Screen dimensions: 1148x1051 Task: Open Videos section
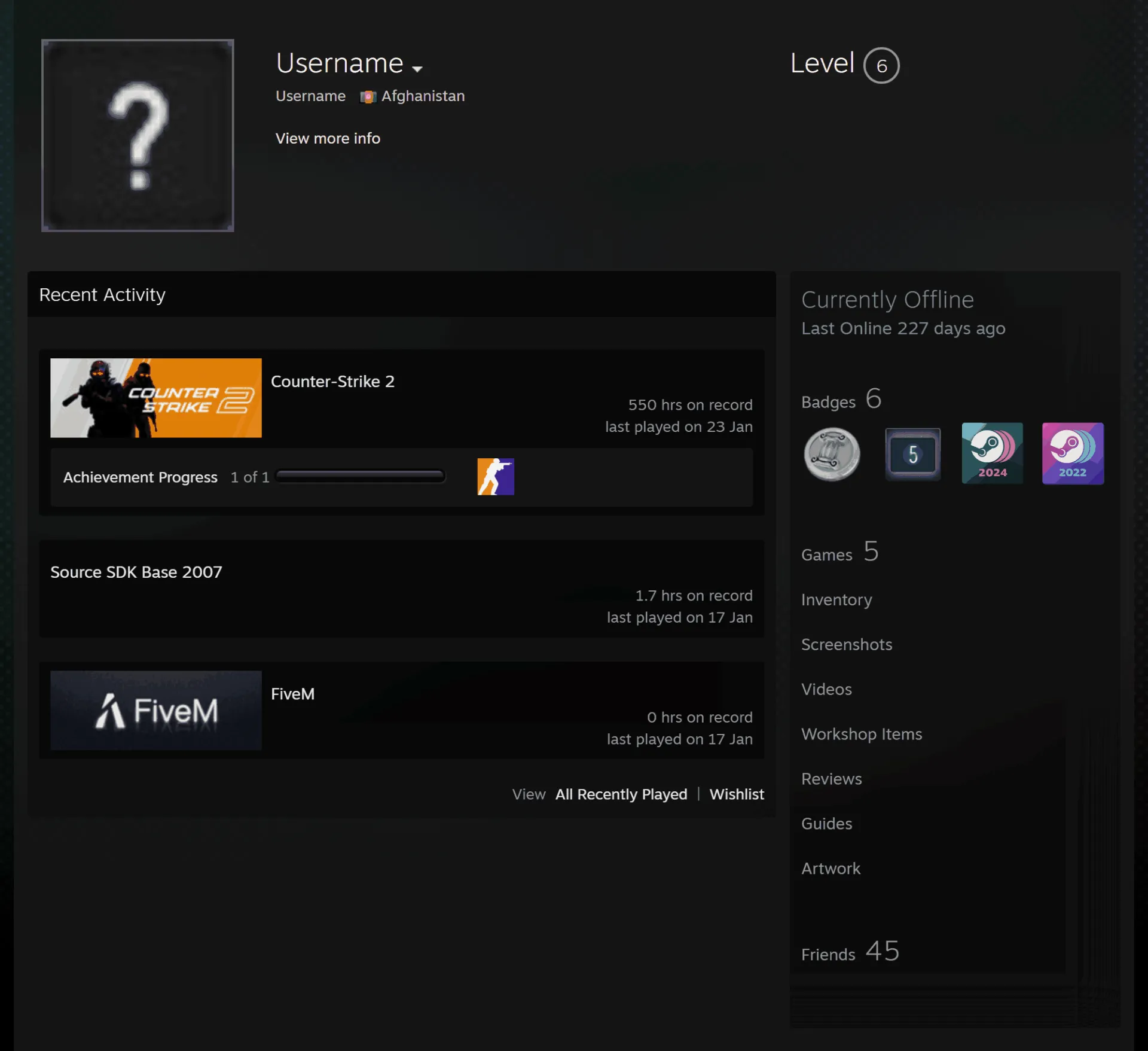(826, 689)
